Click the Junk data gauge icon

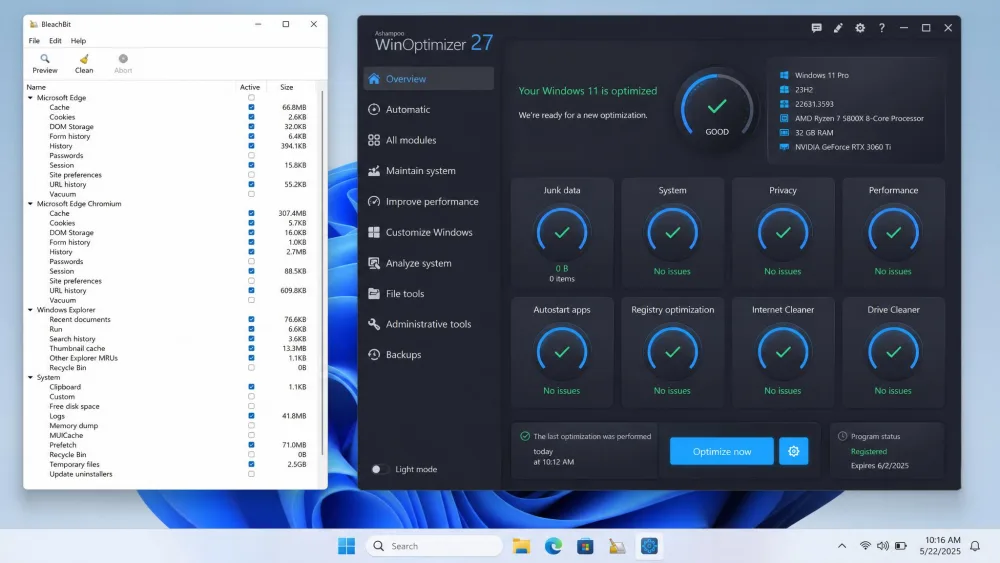(x=562, y=233)
